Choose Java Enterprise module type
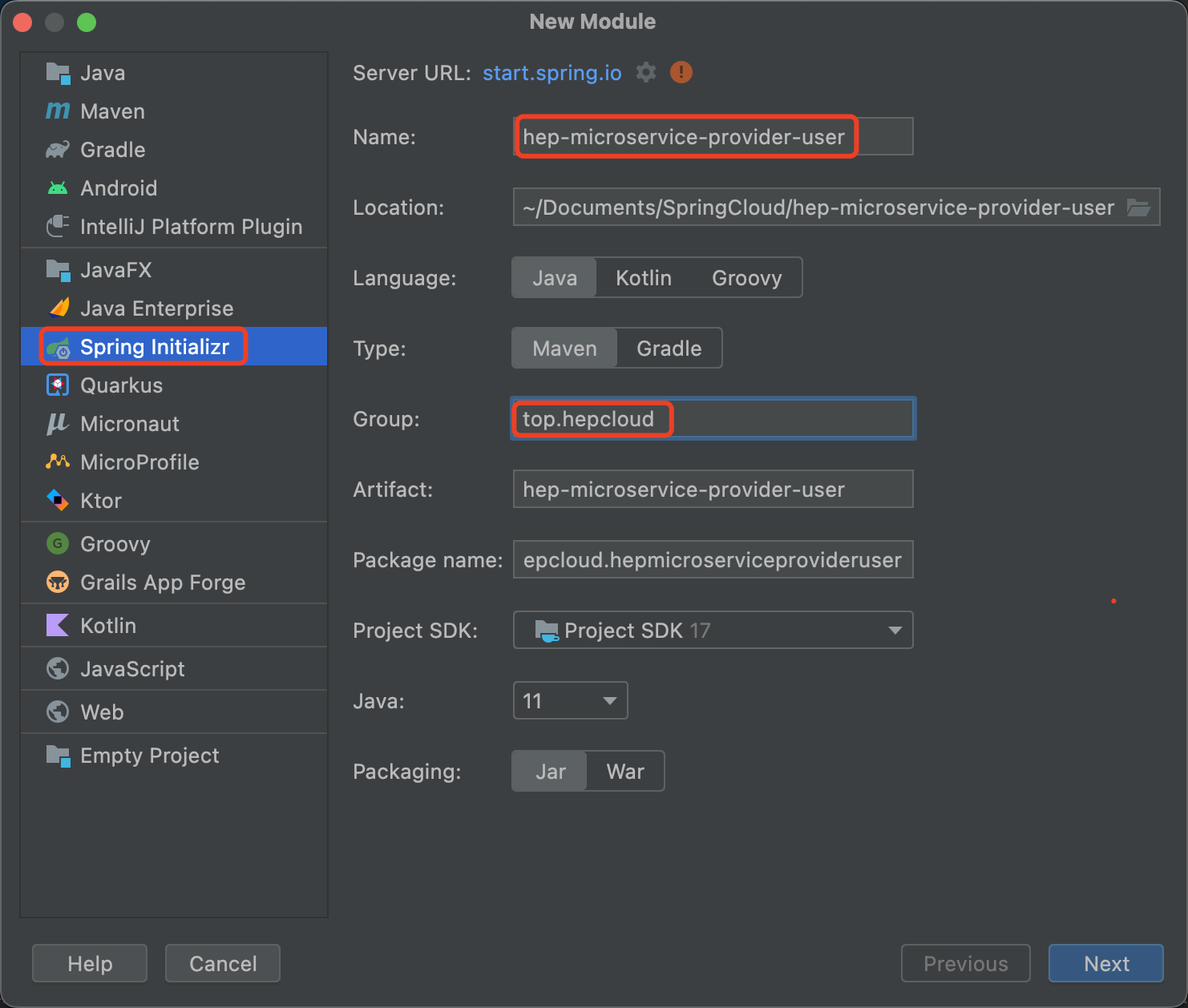 pos(156,308)
